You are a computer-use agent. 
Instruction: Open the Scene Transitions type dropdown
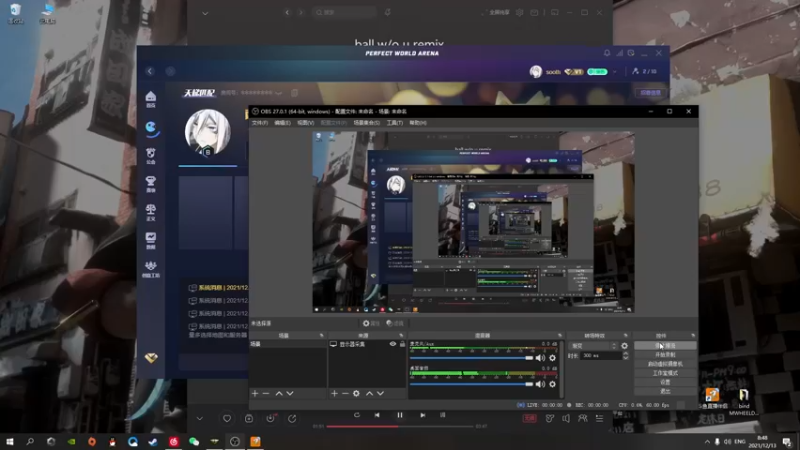593,345
